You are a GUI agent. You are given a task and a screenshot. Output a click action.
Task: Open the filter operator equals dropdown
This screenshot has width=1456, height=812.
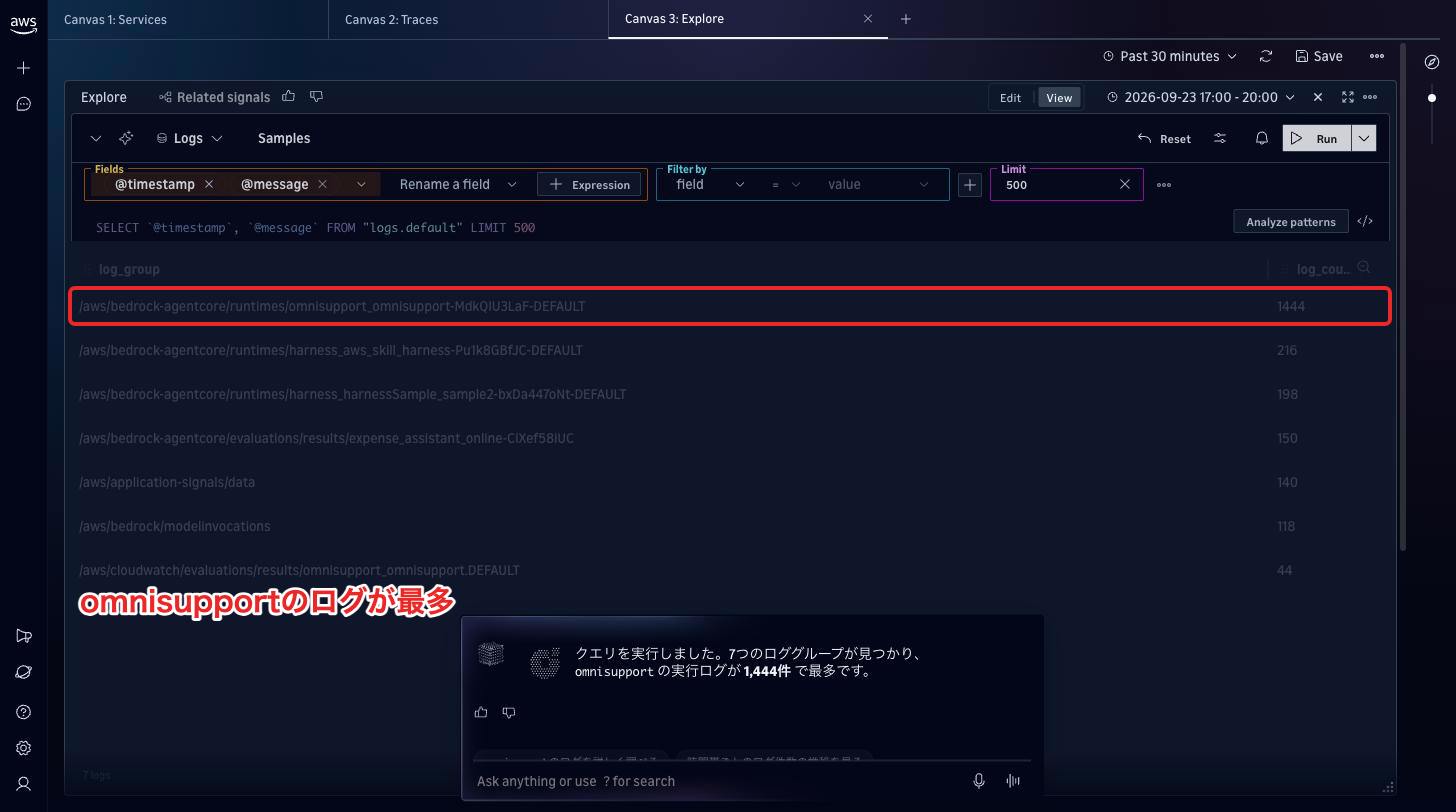786,184
